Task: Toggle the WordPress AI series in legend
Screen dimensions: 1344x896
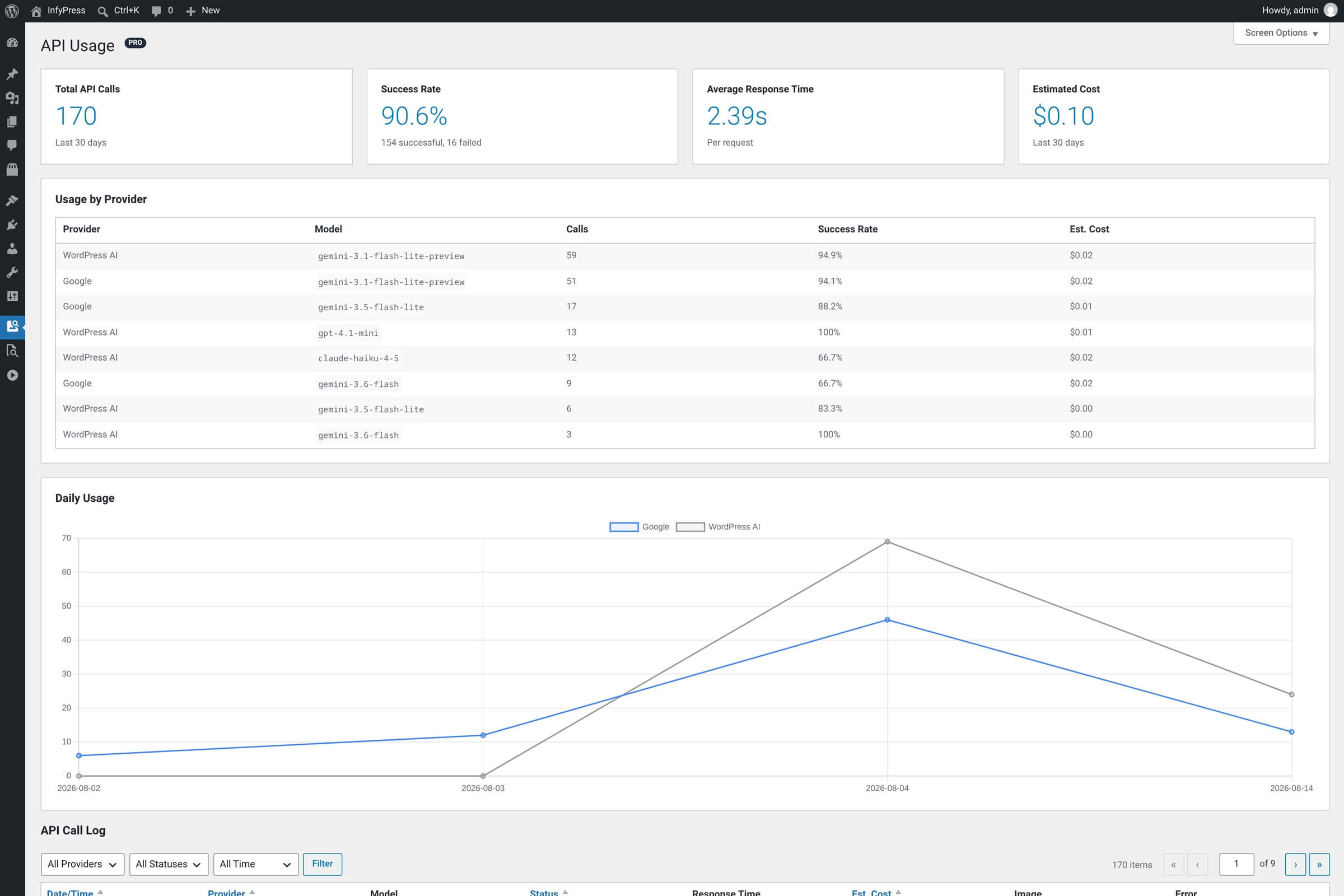Action: tap(718, 527)
